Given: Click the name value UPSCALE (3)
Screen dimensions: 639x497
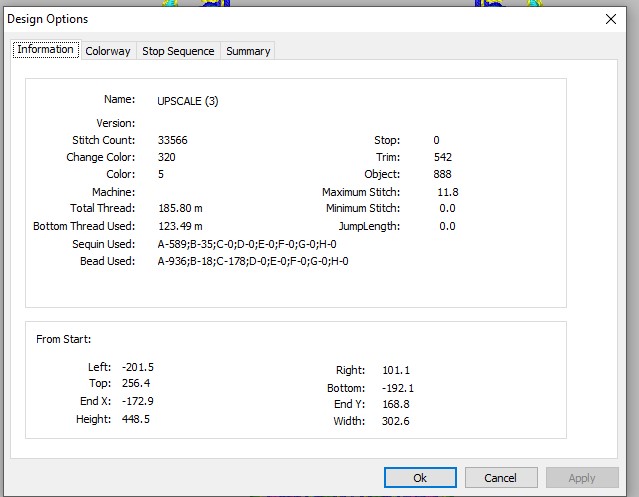Looking at the screenshot, I should tap(188, 101).
